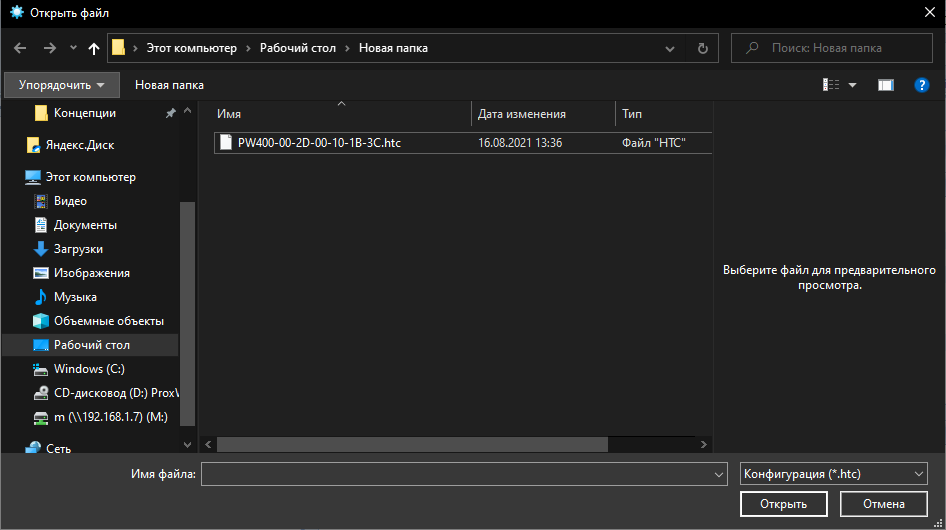Image resolution: width=946 pixels, height=530 pixels.
Task: Click the Back navigation arrow
Action: pos(21,48)
